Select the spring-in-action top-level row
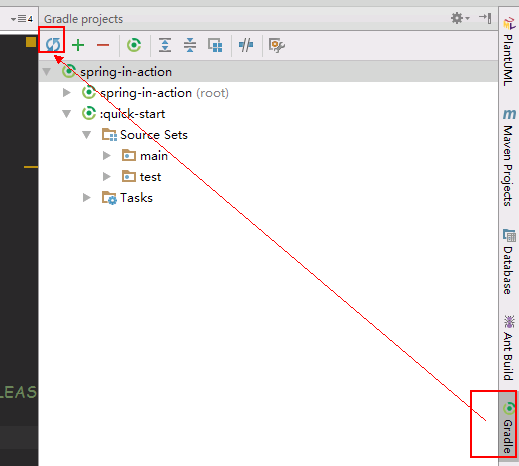 (x=268, y=72)
